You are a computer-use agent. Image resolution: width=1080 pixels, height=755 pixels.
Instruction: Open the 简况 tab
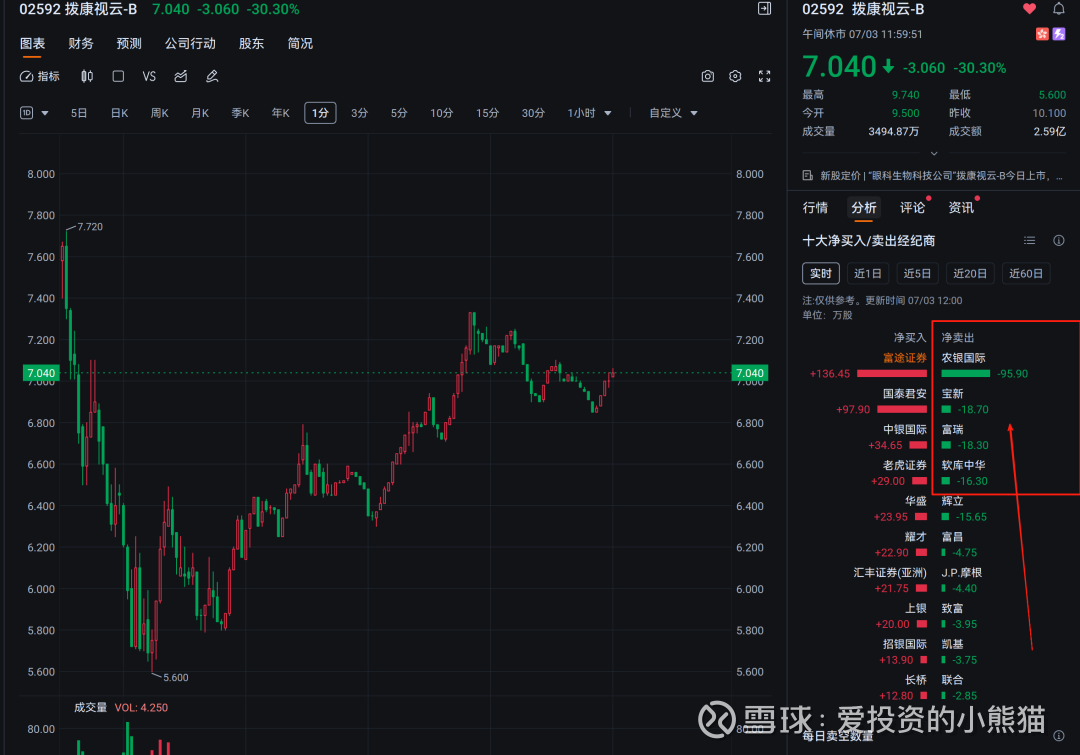(x=300, y=43)
